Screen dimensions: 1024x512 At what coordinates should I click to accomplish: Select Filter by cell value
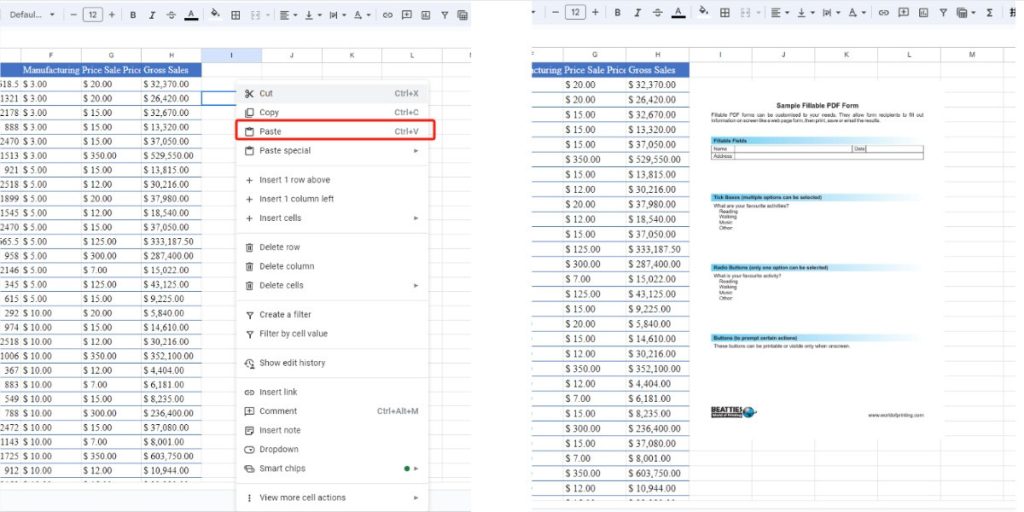[332, 334]
